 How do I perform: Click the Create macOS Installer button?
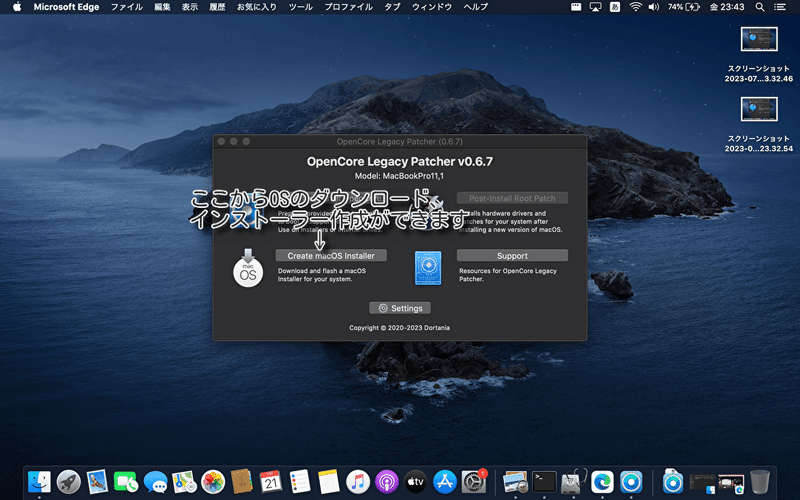click(x=331, y=256)
